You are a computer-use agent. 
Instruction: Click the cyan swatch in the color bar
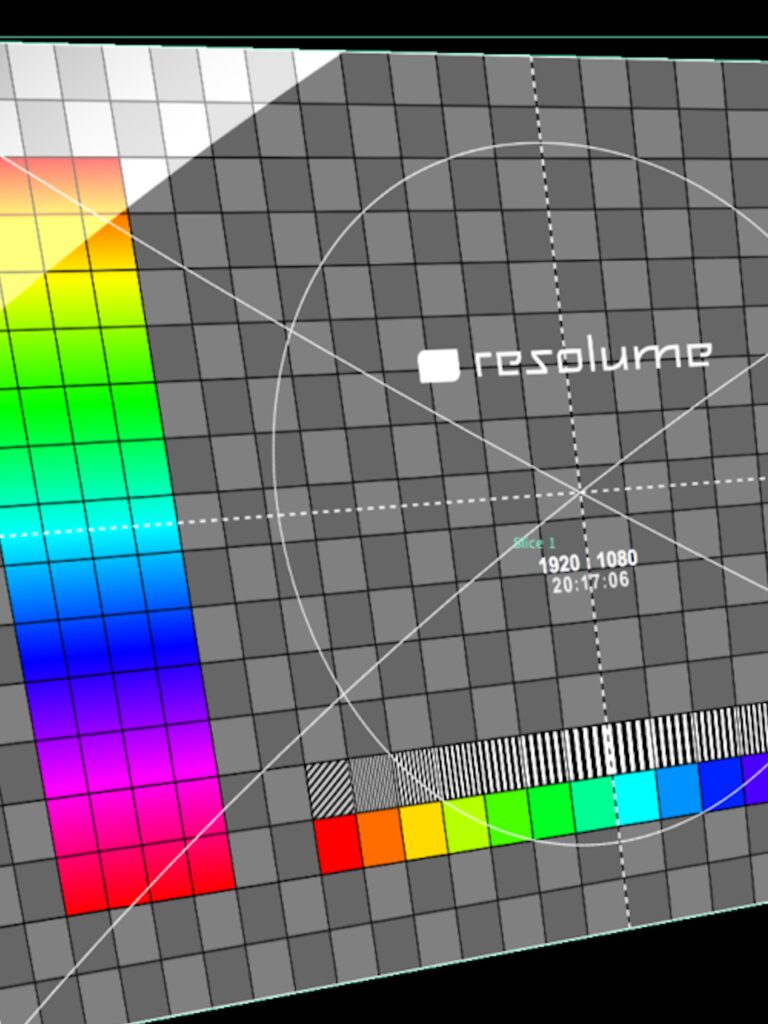click(x=635, y=795)
